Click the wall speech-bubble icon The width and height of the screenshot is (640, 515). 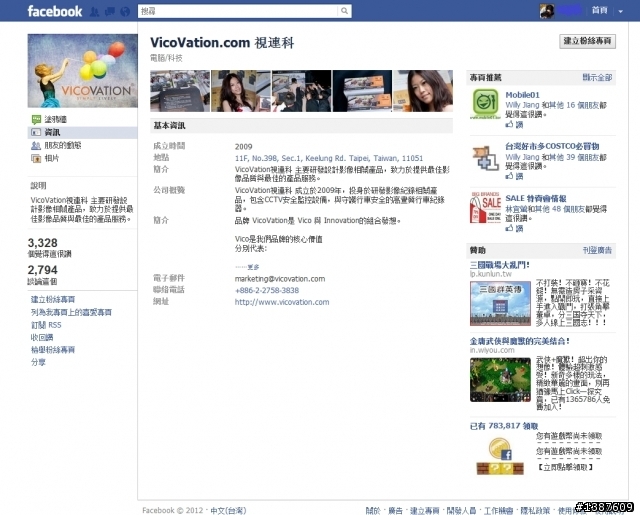36,119
